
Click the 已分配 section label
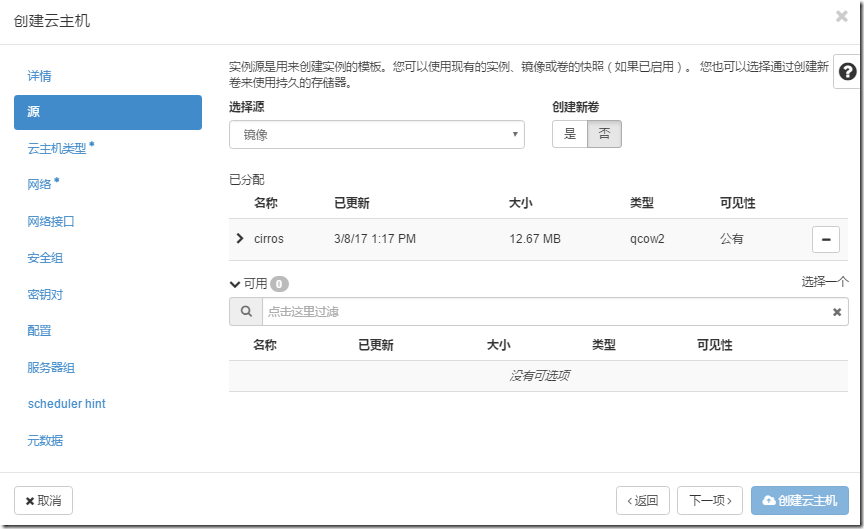click(x=247, y=180)
